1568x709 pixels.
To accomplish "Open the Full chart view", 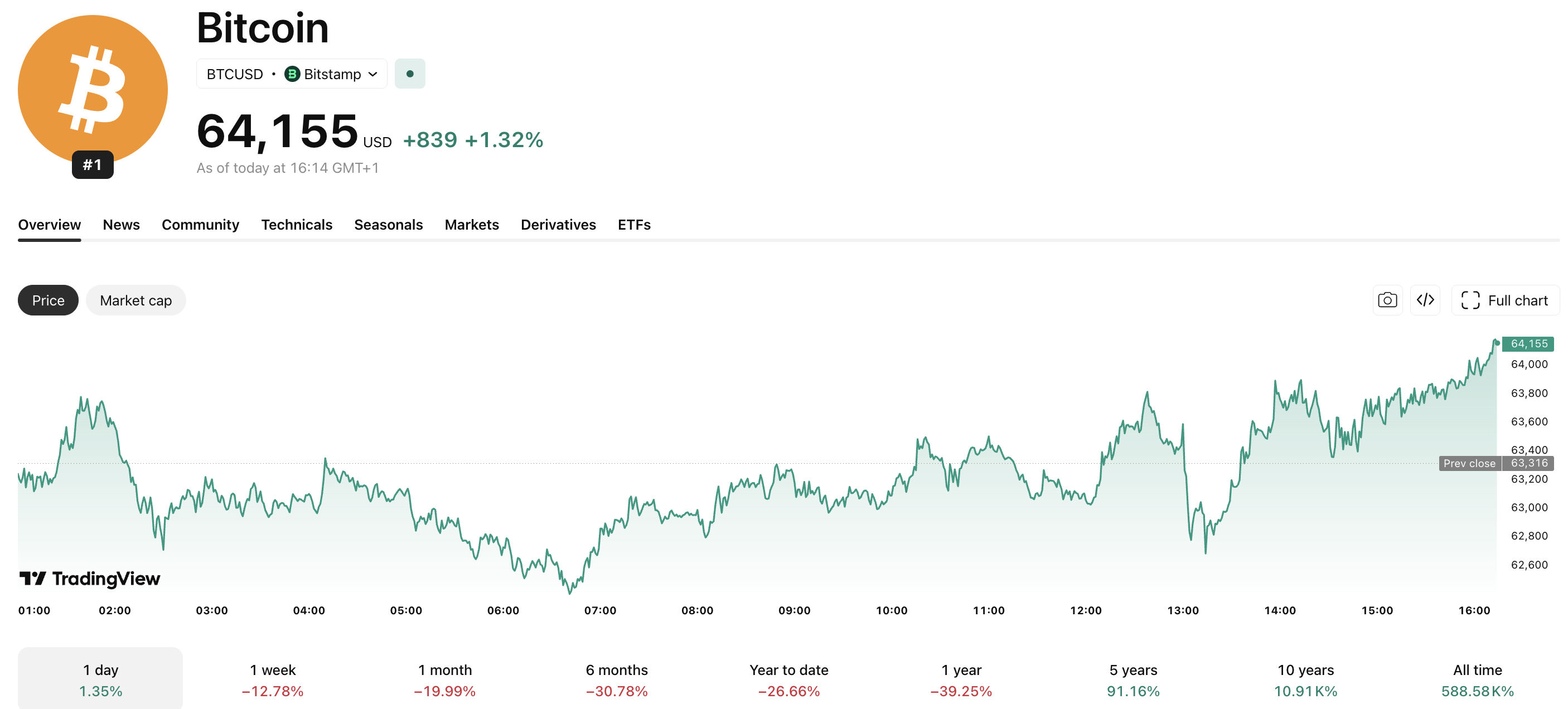I will click(1504, 300).
